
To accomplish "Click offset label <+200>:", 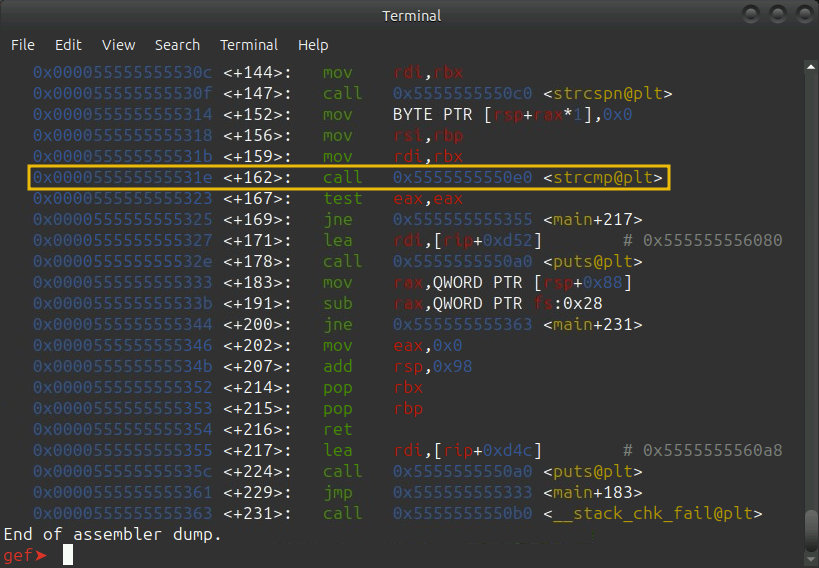I will [x=258, y=324].
